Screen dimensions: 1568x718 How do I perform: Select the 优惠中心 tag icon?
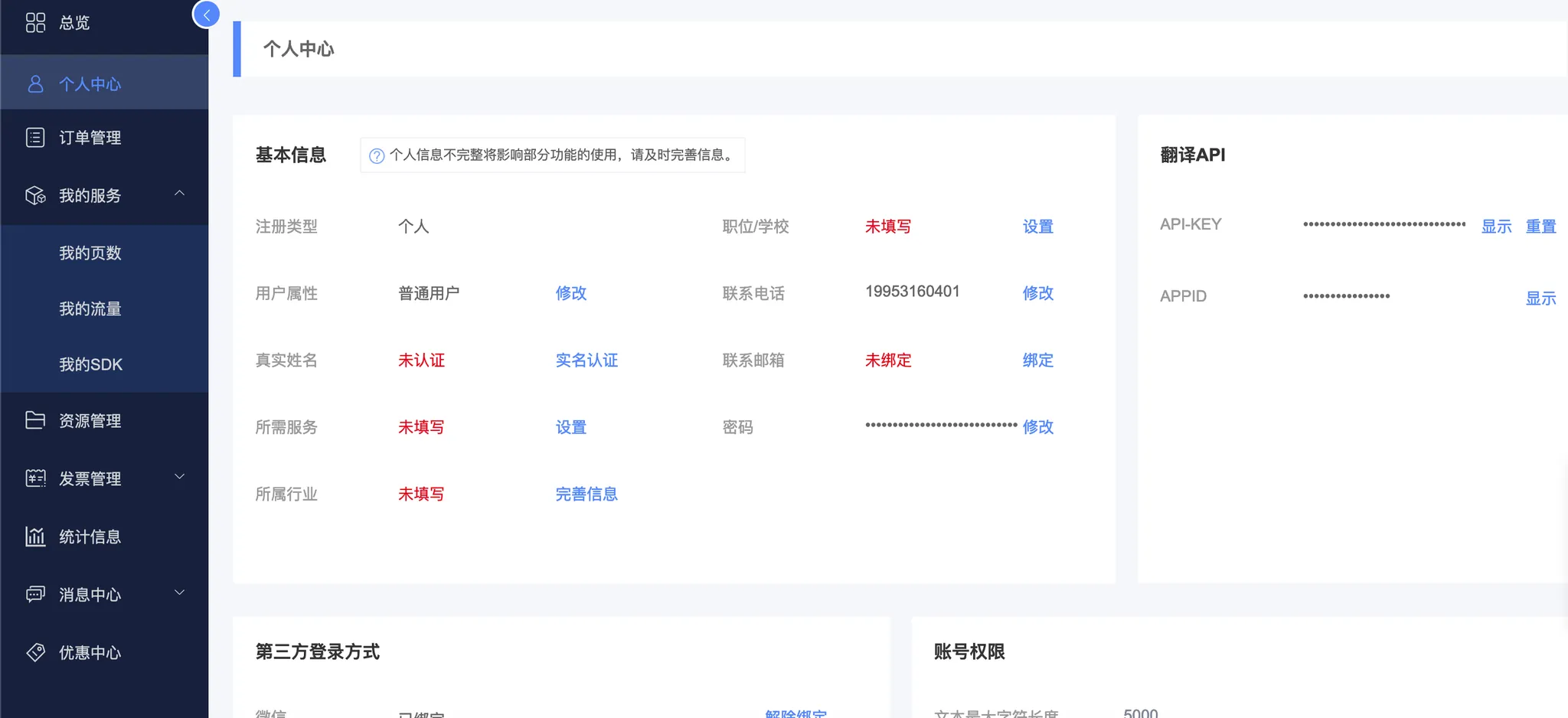coord(35,652)
